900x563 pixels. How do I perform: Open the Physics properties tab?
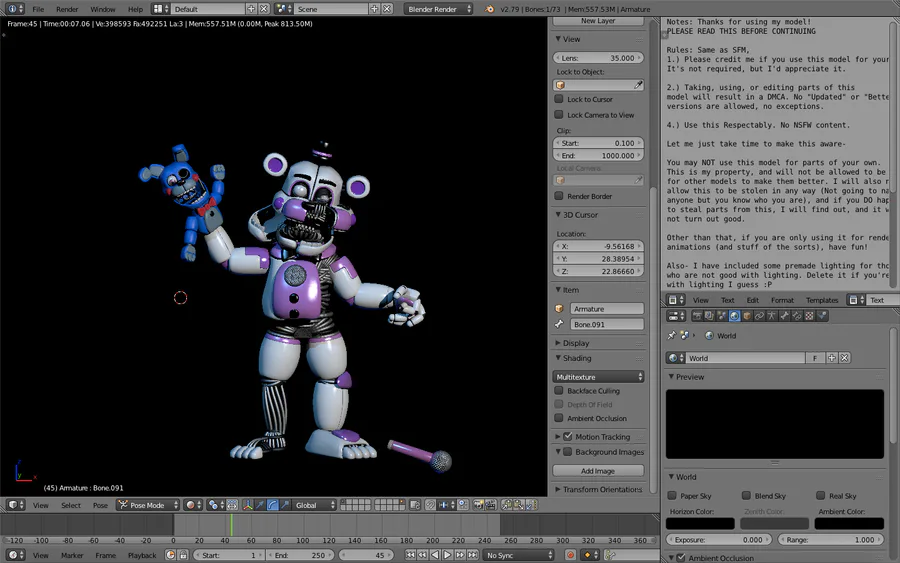click(822, 316)
